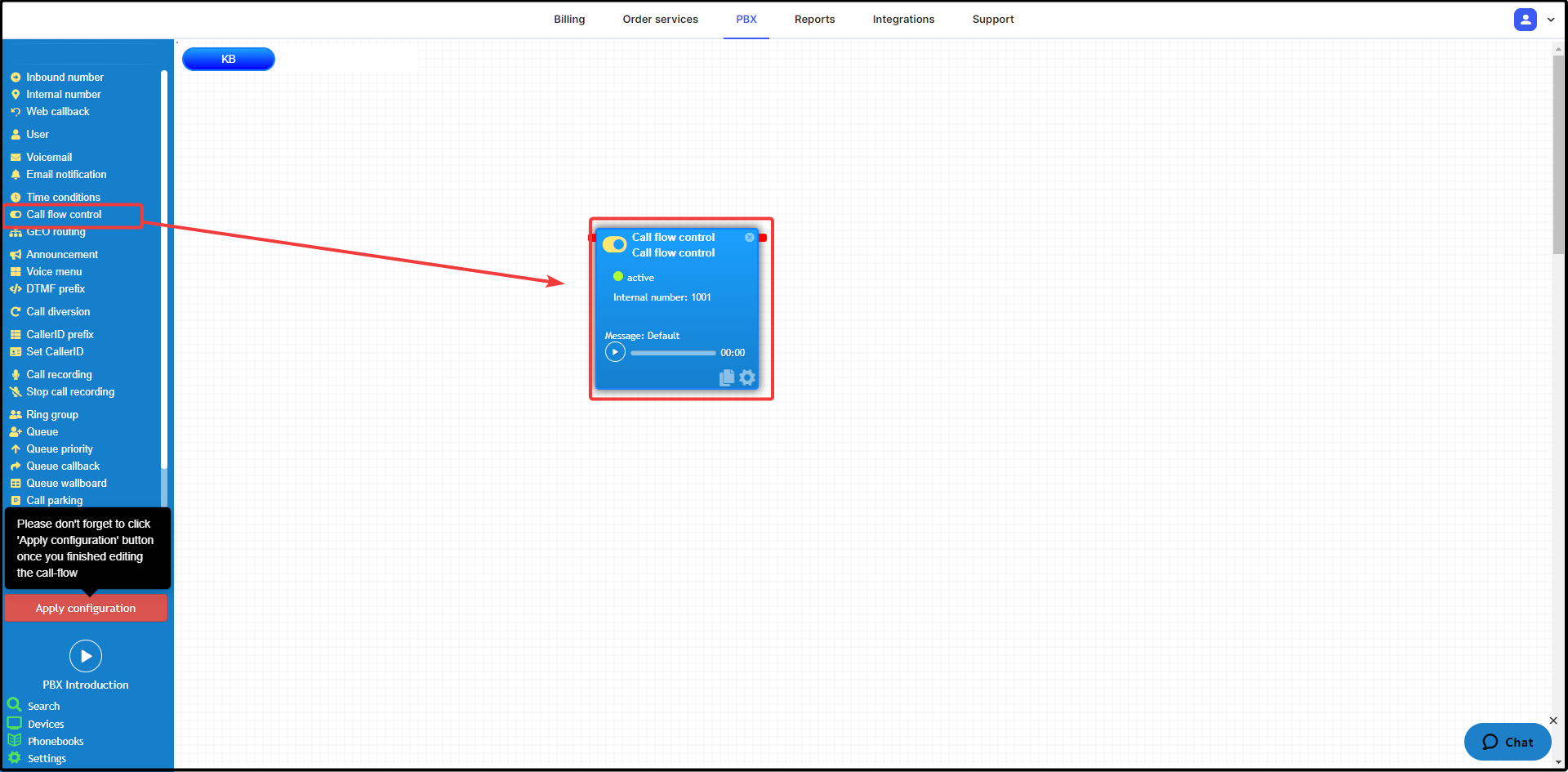Viewport: 1568px width, 772px height.
Task: Open the Reports menu
Action: [814, 20]
